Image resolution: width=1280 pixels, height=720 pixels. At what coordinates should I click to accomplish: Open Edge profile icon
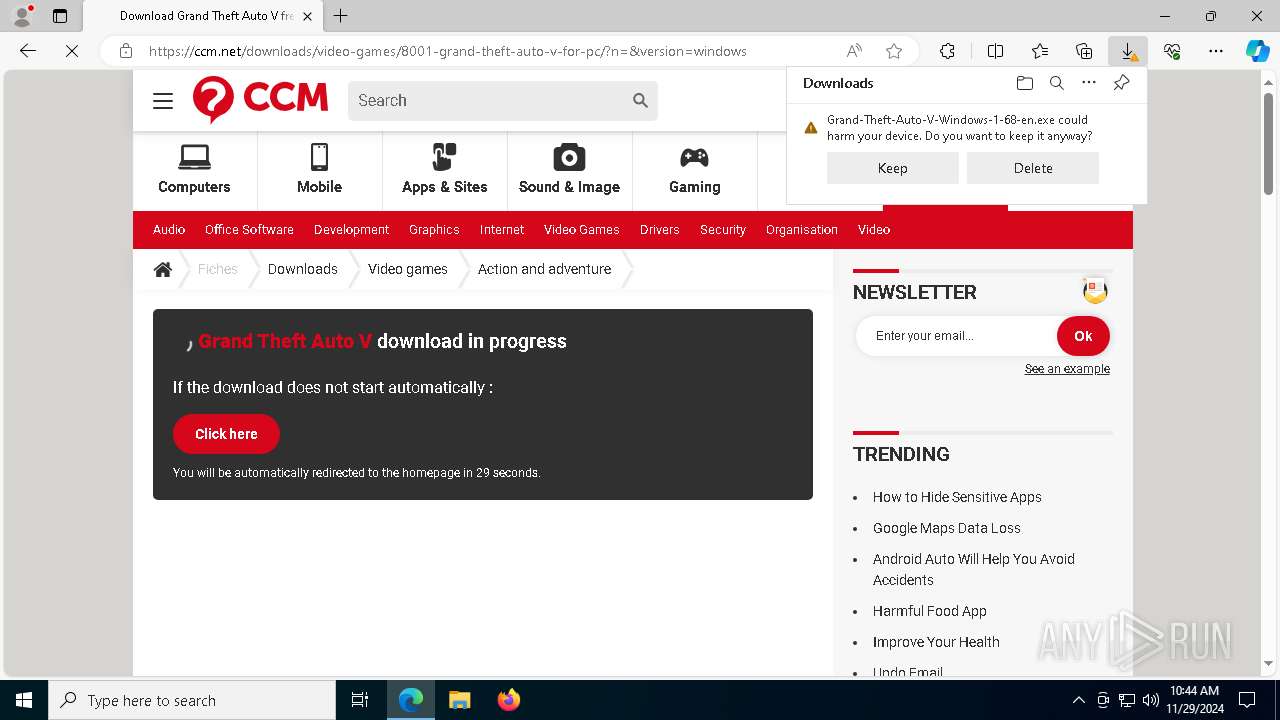(x=22, y=16)
